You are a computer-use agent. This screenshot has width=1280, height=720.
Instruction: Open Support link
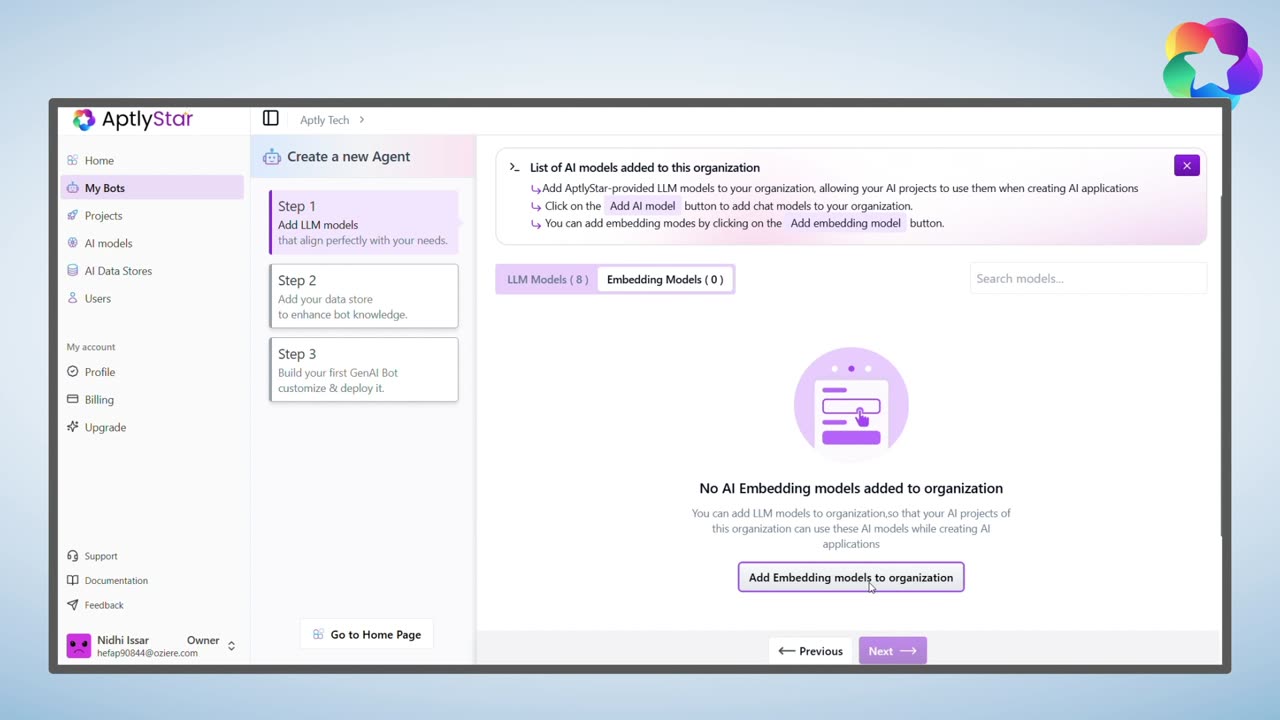click(x=101, y=556)
